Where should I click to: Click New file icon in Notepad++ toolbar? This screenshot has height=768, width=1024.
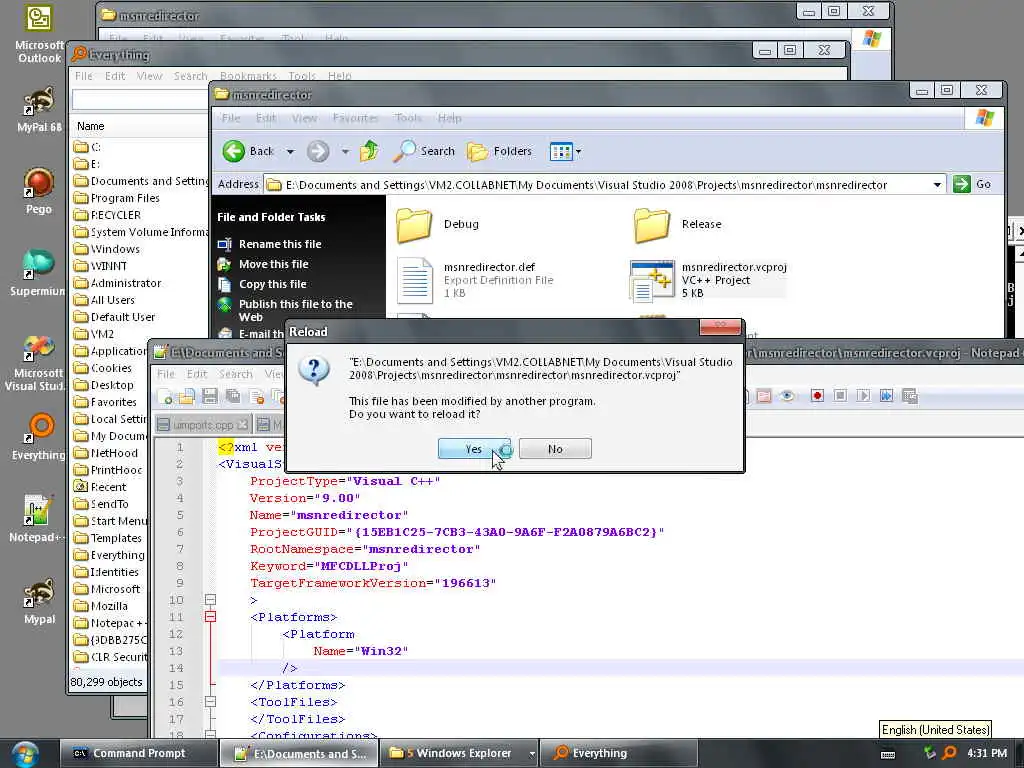(166, 396)
